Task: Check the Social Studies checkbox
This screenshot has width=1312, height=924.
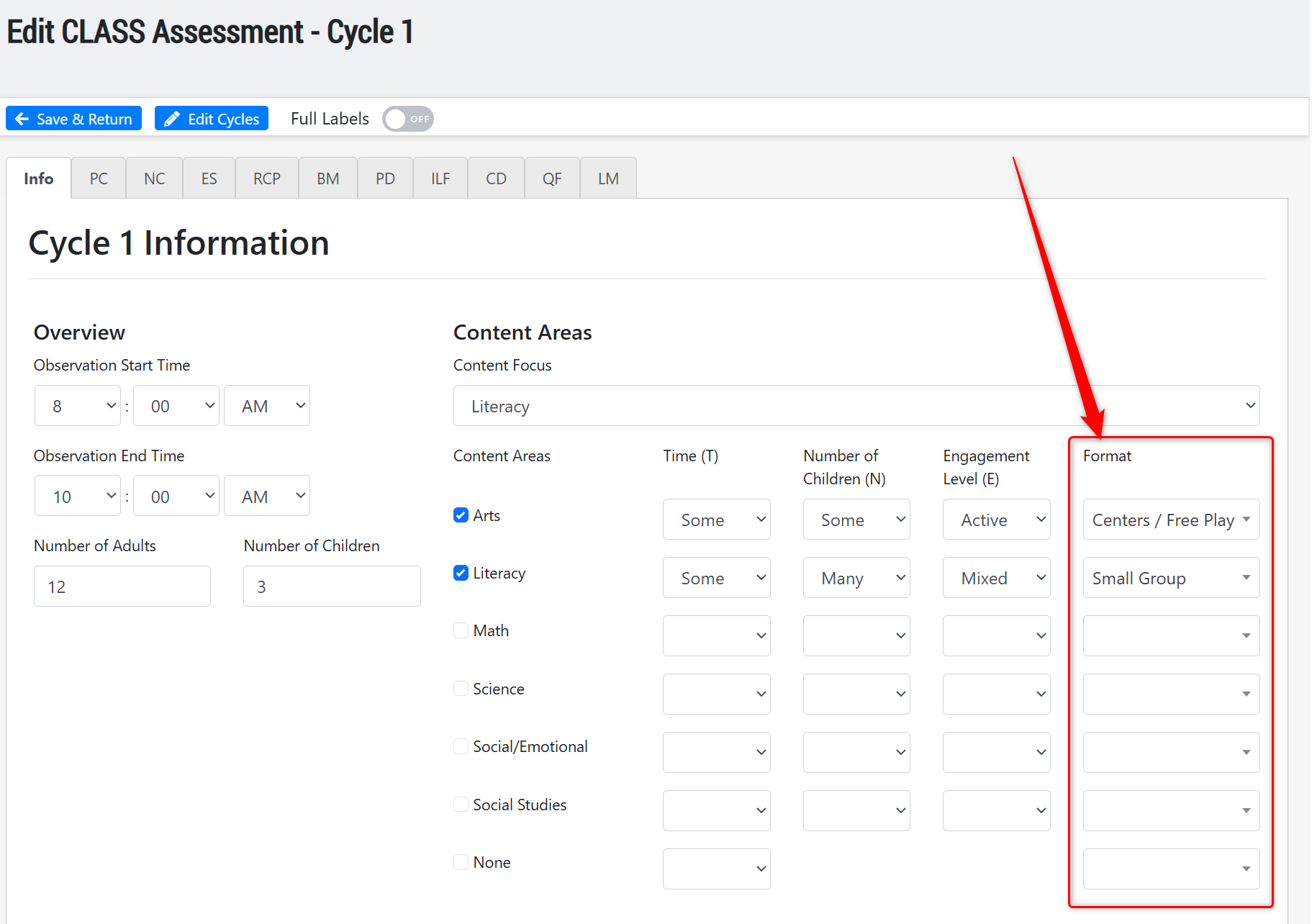Action: (x=461, y=805)
